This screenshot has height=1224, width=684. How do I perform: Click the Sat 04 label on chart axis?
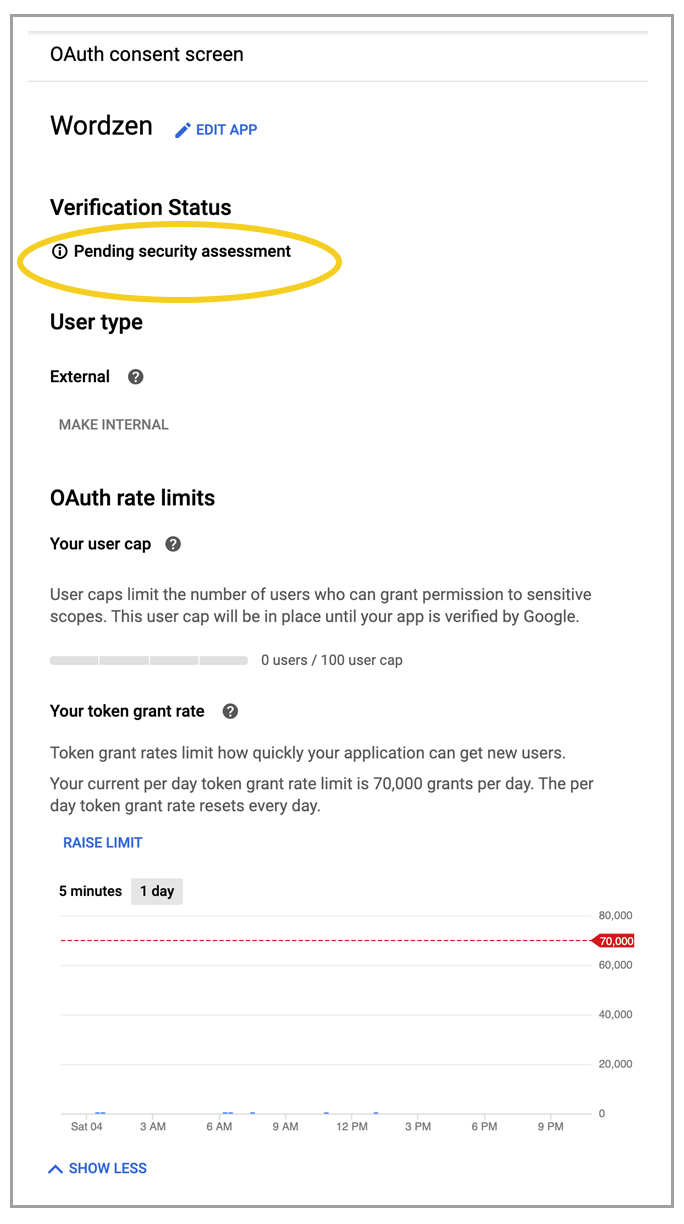[87, 1126]
